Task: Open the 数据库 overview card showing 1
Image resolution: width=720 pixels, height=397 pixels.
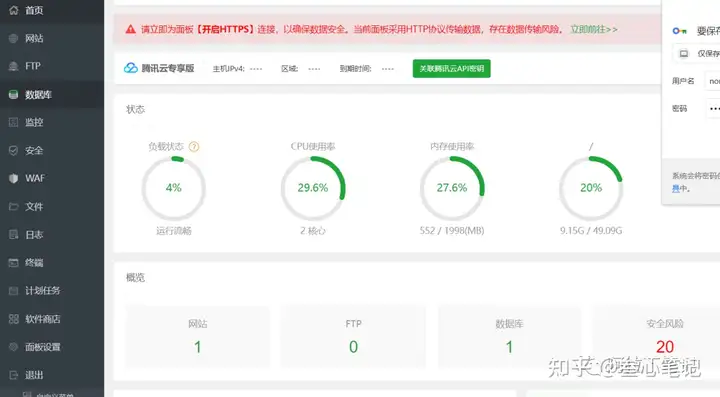Action: pos(509,337)
